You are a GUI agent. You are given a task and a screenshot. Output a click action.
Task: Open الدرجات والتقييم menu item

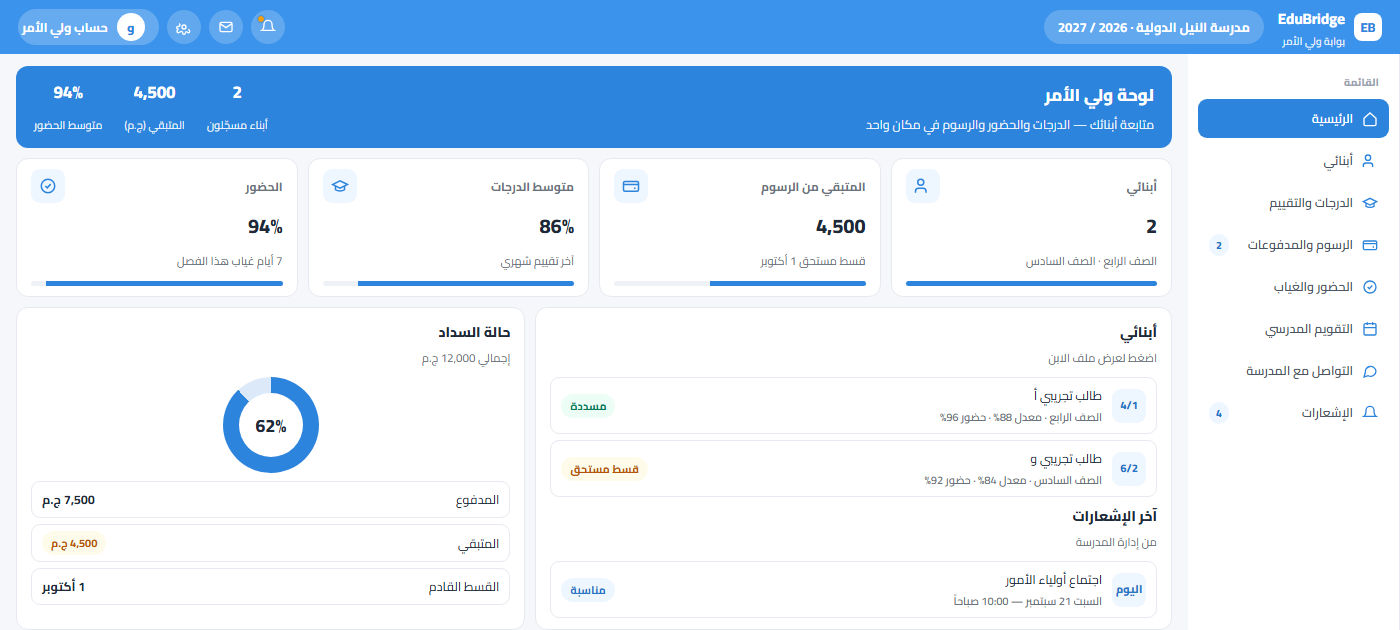coord(1293,203)
